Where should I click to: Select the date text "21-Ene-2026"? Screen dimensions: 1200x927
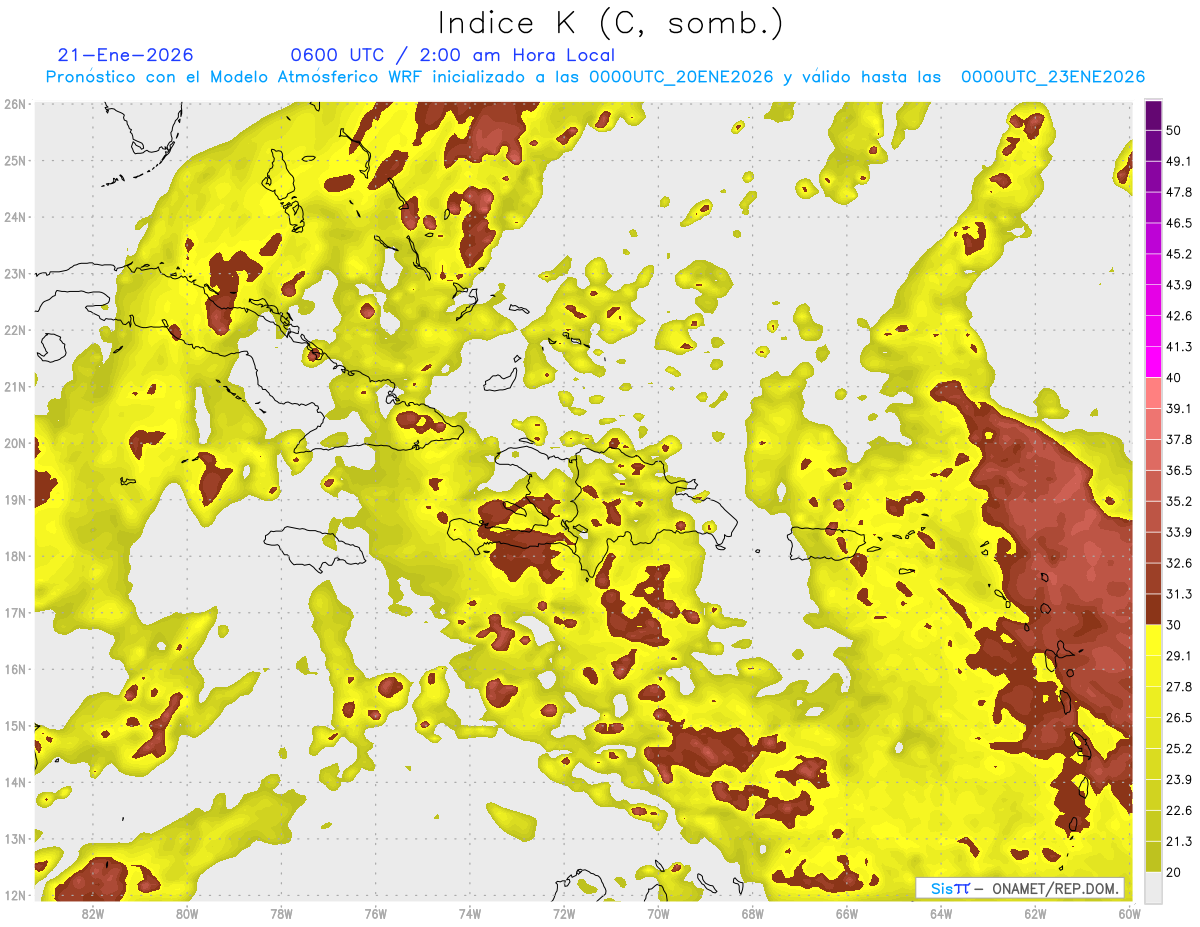[x=126, y=55]
